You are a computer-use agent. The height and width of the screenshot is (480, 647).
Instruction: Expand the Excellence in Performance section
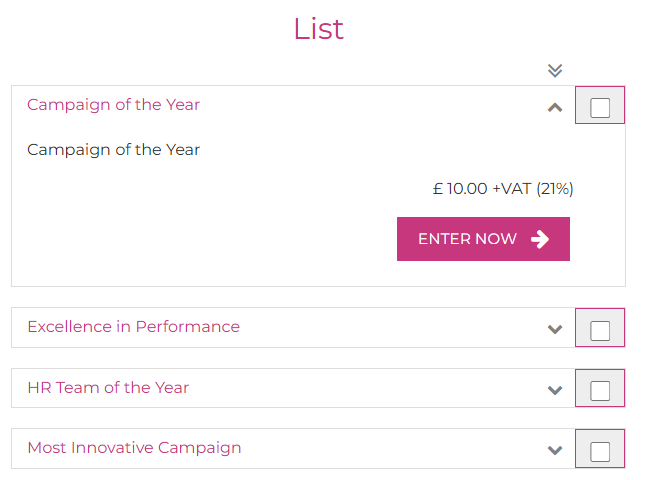[555, 329]
